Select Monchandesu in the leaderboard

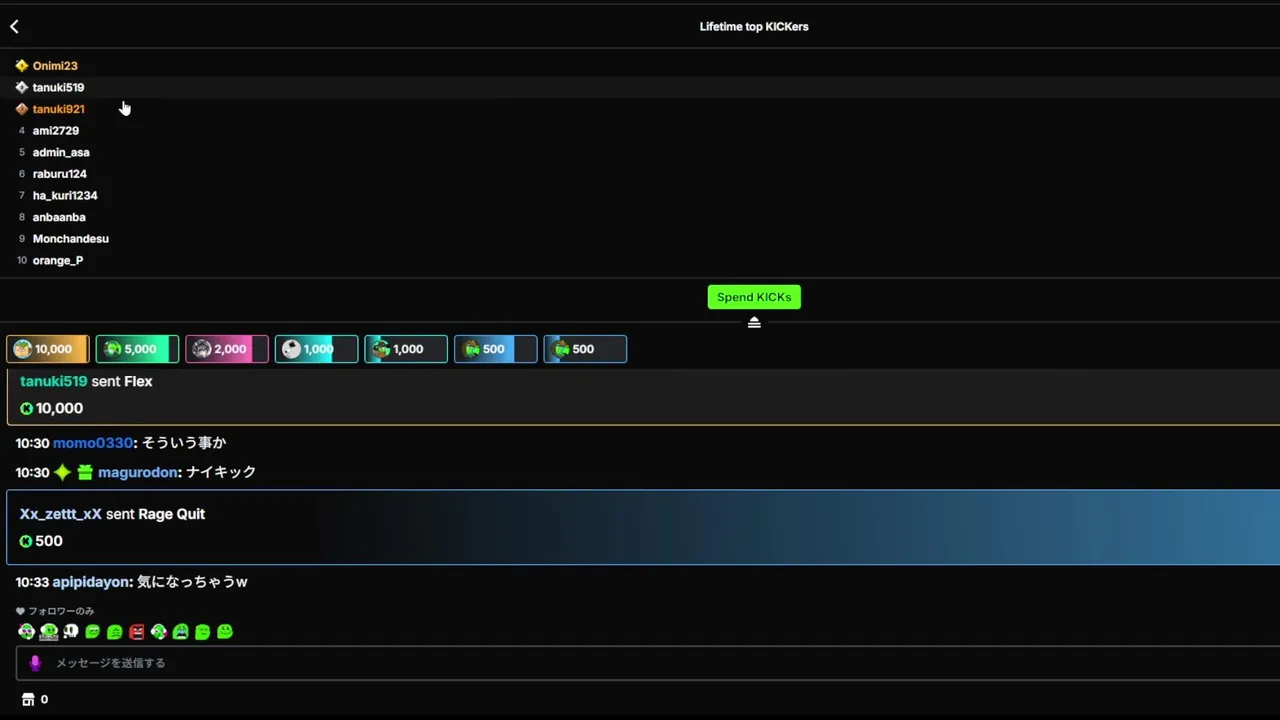tap(70, 239)
